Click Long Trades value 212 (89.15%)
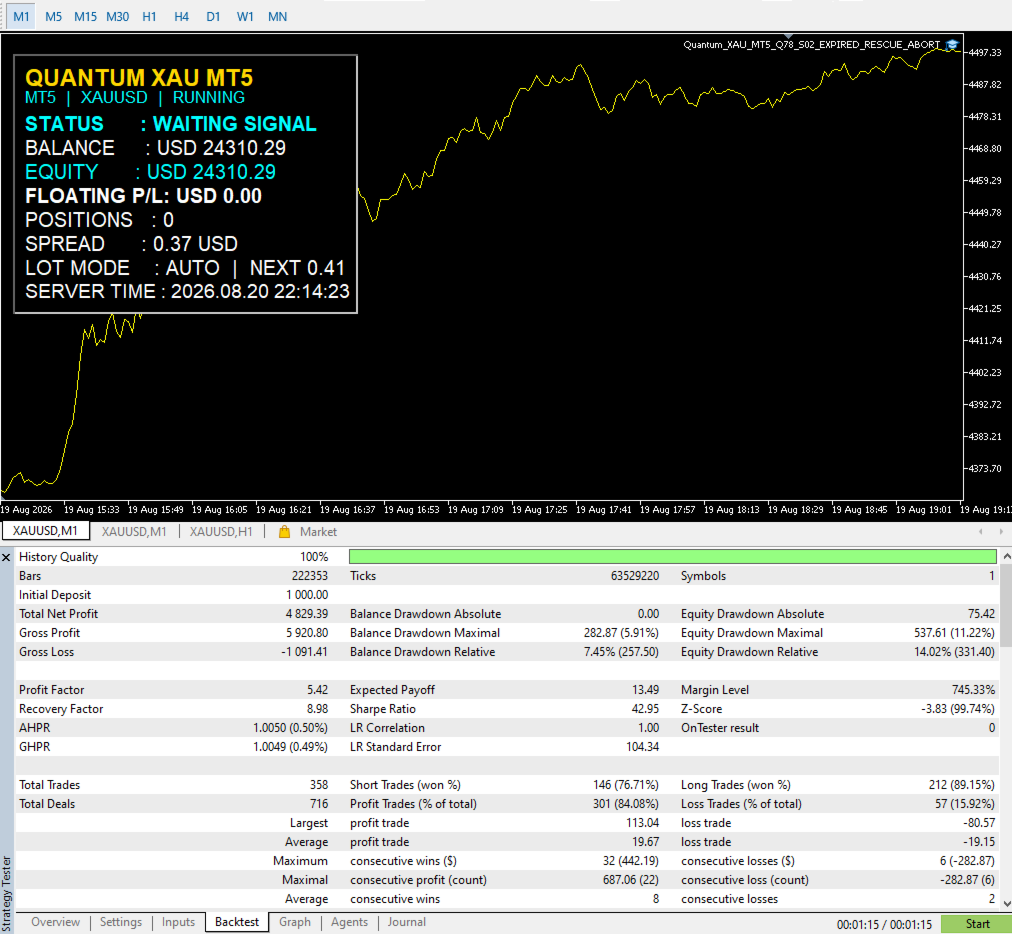The height and width of the screenshot is (934, 1012). 962,785
